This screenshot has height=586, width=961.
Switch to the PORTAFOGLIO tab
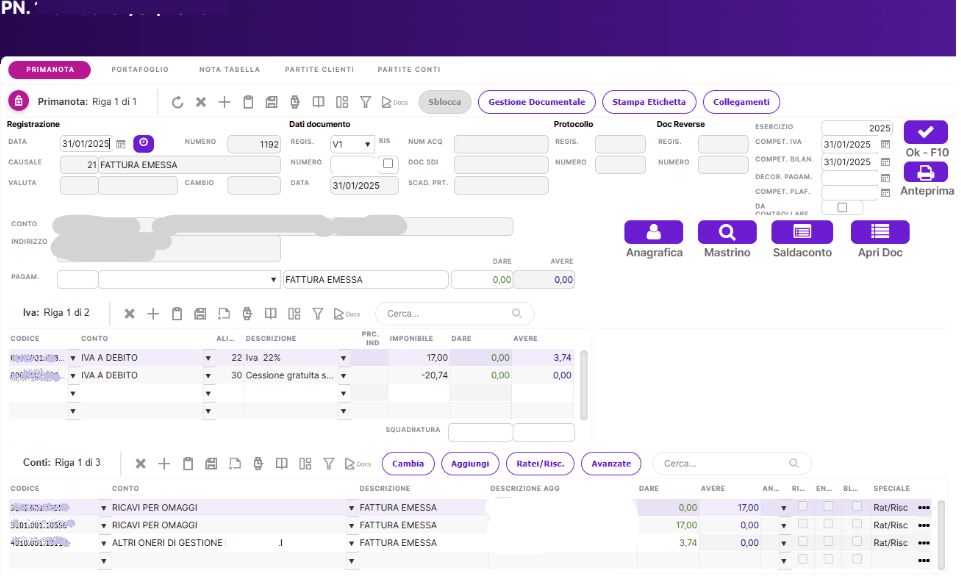140,70
